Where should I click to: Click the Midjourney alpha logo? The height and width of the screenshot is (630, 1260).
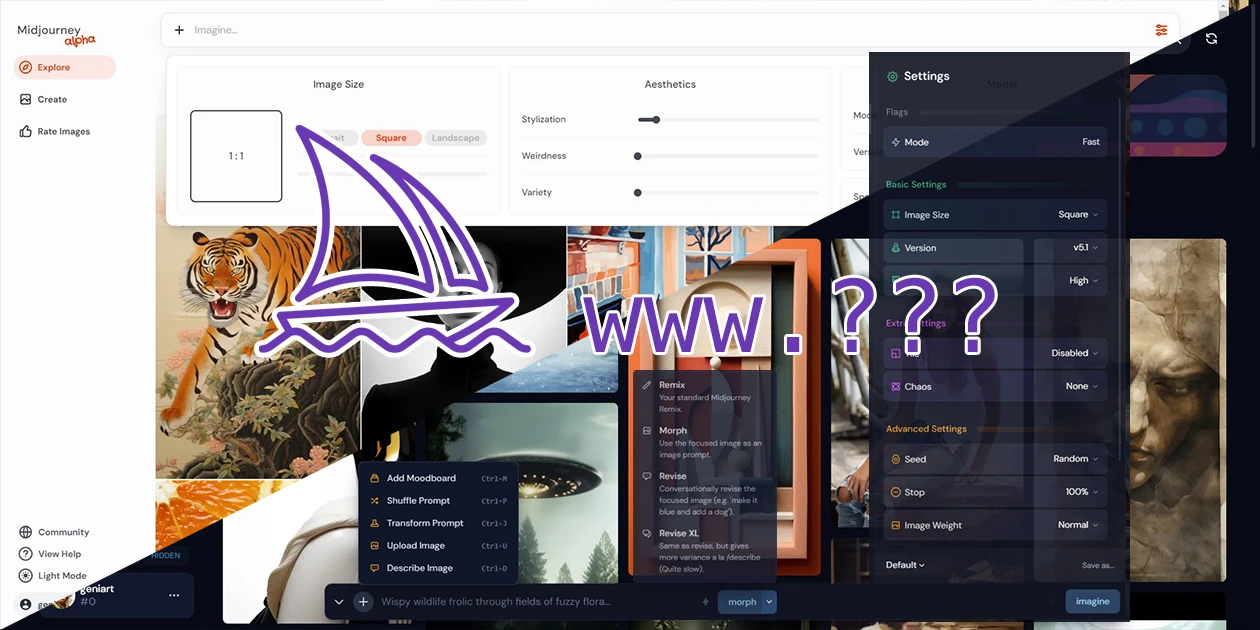[x=57, y=35]
